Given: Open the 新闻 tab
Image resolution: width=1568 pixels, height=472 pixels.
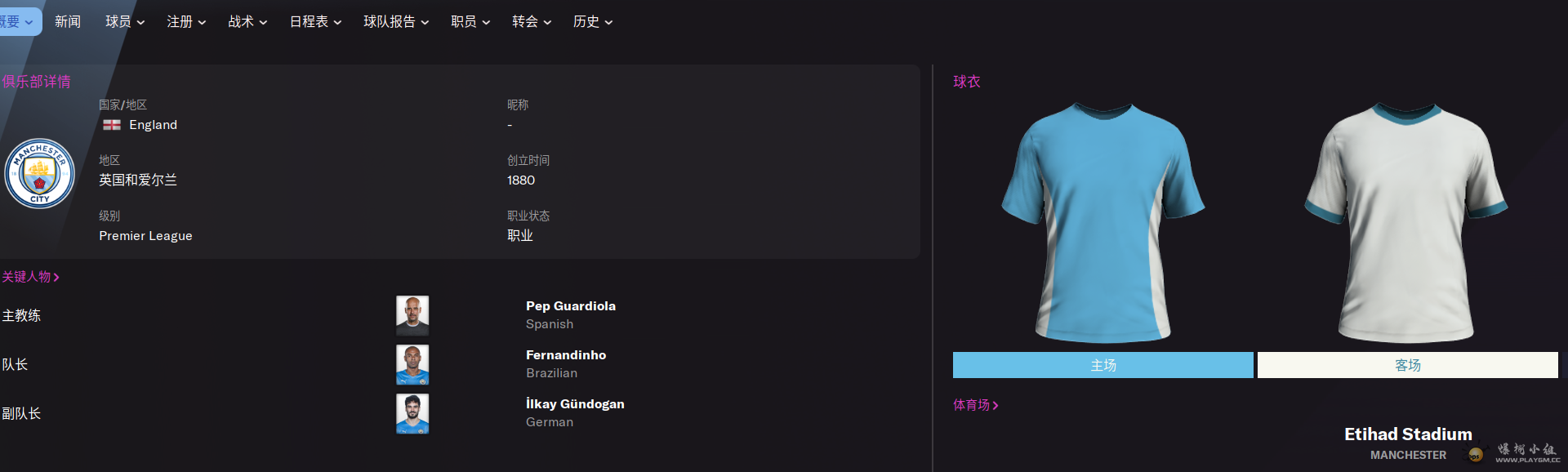Looking at the screenshot, I should click(68, 22).
